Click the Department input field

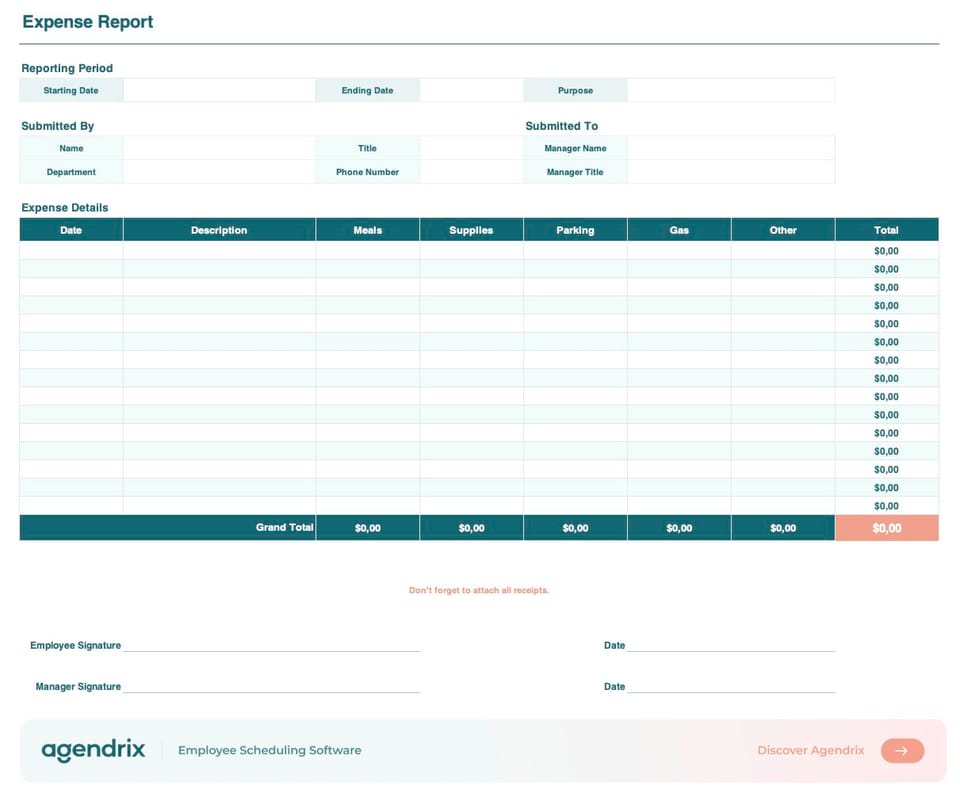(219, 172)
